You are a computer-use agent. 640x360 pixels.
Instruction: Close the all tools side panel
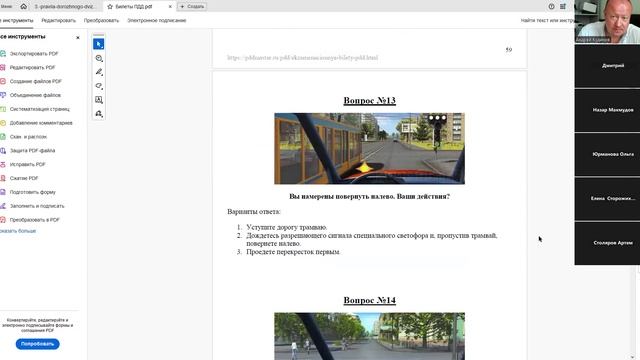[78, 38]
